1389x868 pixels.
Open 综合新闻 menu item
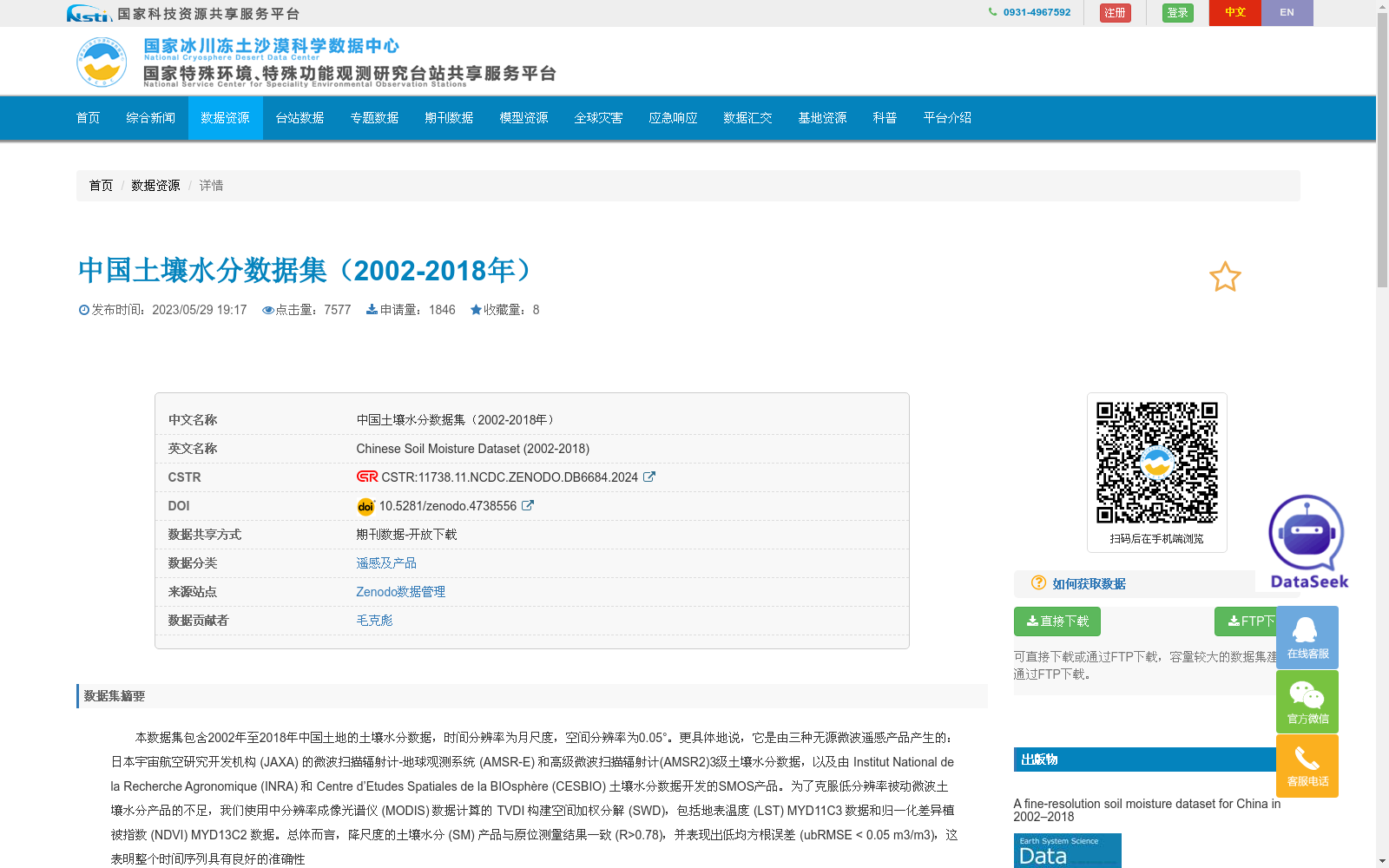coord(150,118)
